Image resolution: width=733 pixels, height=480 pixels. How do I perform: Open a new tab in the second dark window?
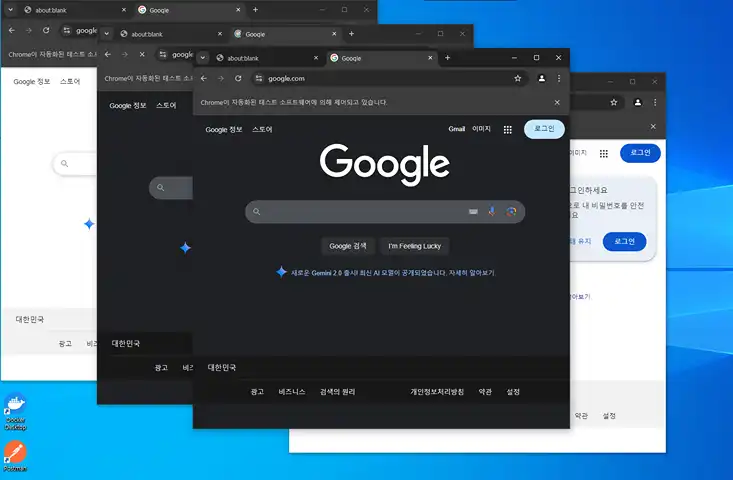(x=352, y=34)
